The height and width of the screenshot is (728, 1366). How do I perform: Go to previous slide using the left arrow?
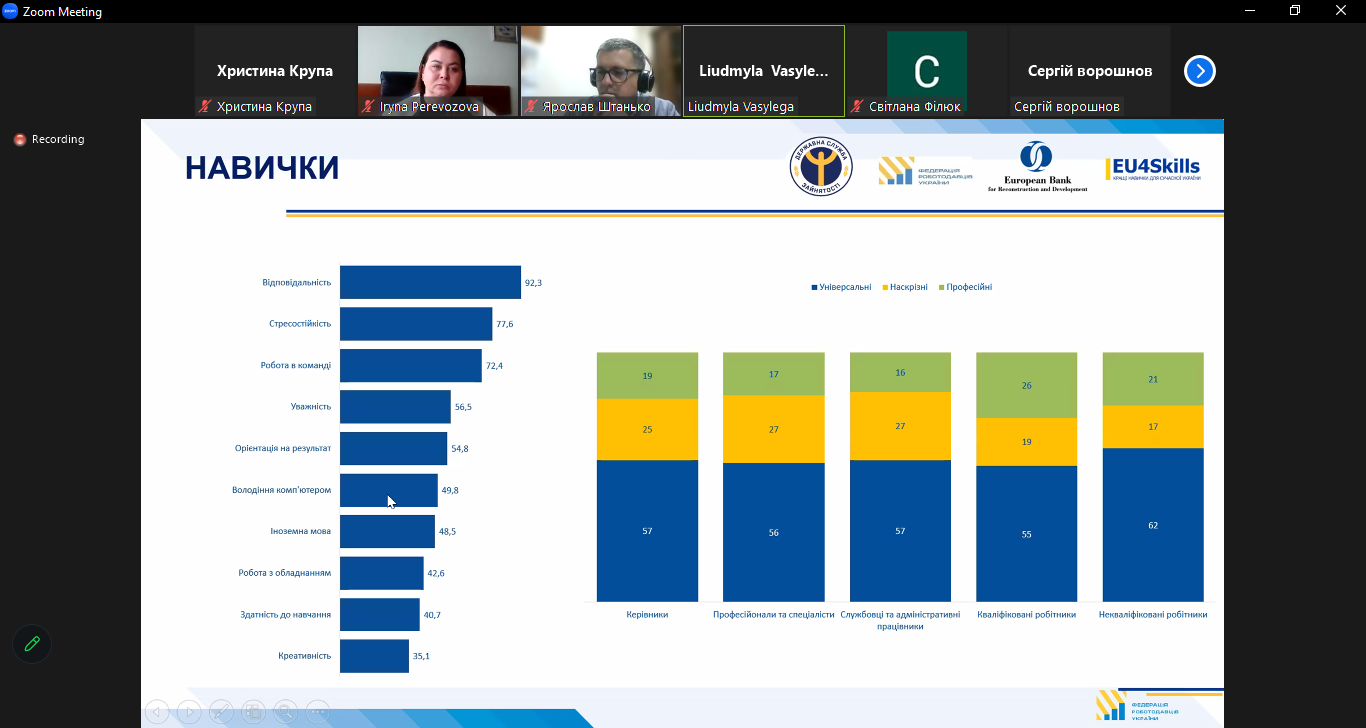tap(157, 712)
